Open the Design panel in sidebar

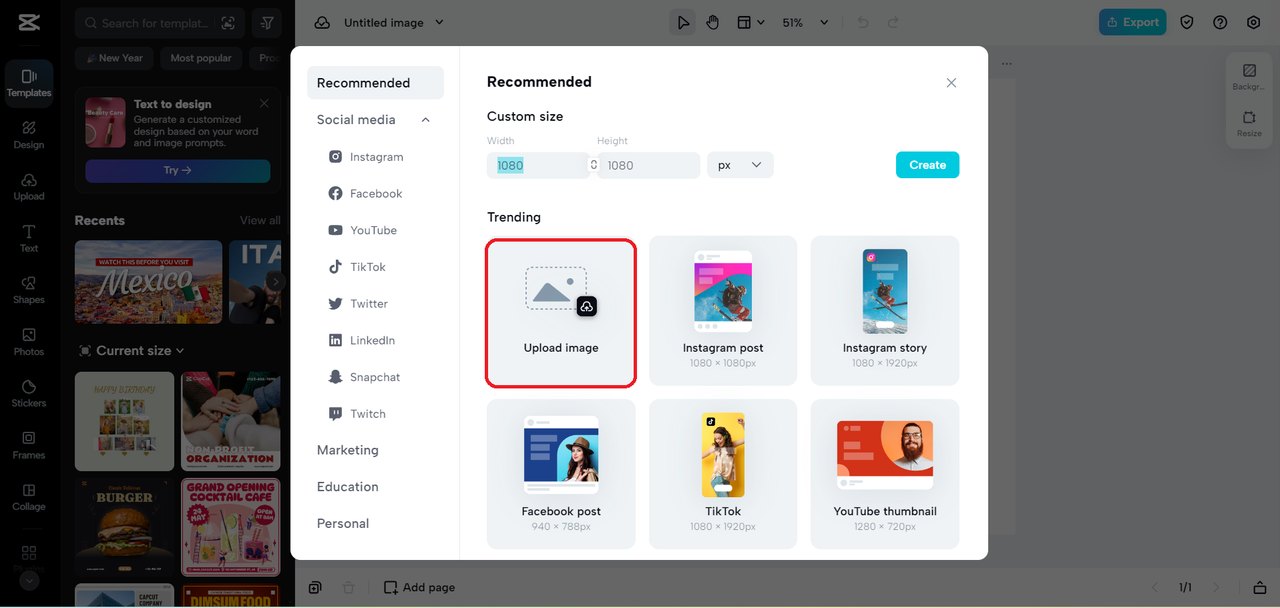click(x=29, y=135)
